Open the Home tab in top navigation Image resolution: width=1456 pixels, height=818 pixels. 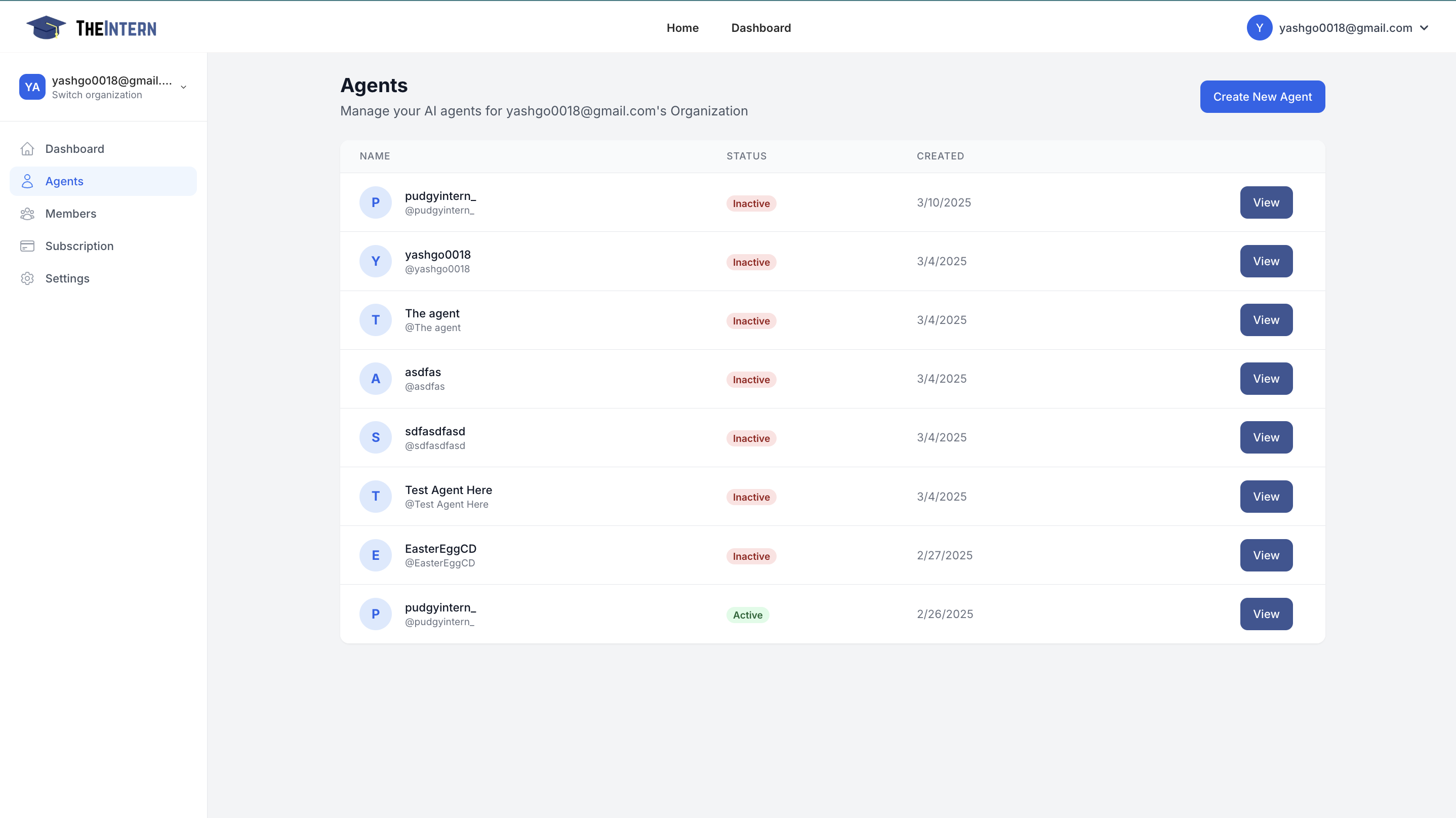click(x=682, y=28)
